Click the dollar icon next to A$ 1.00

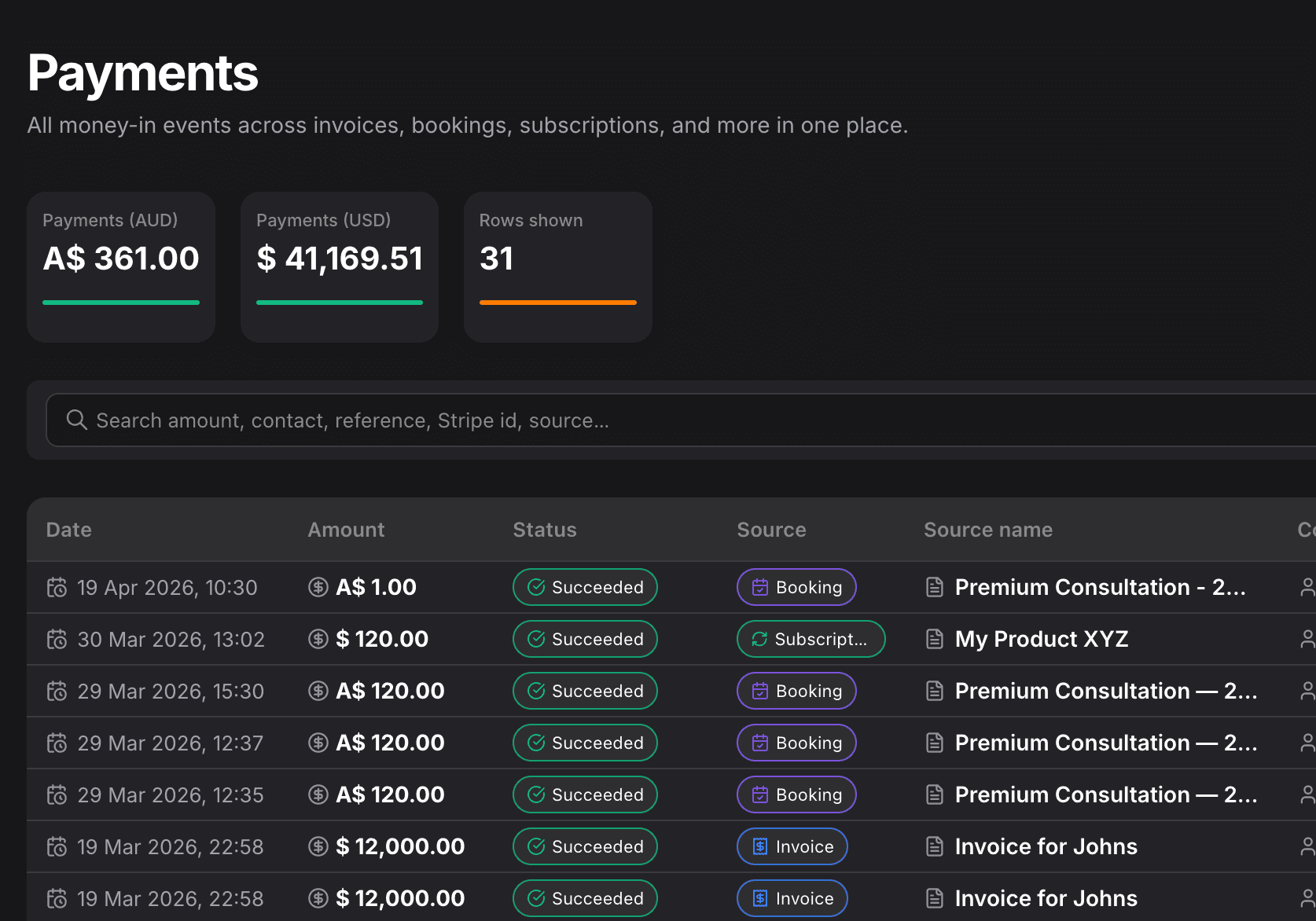318,587
